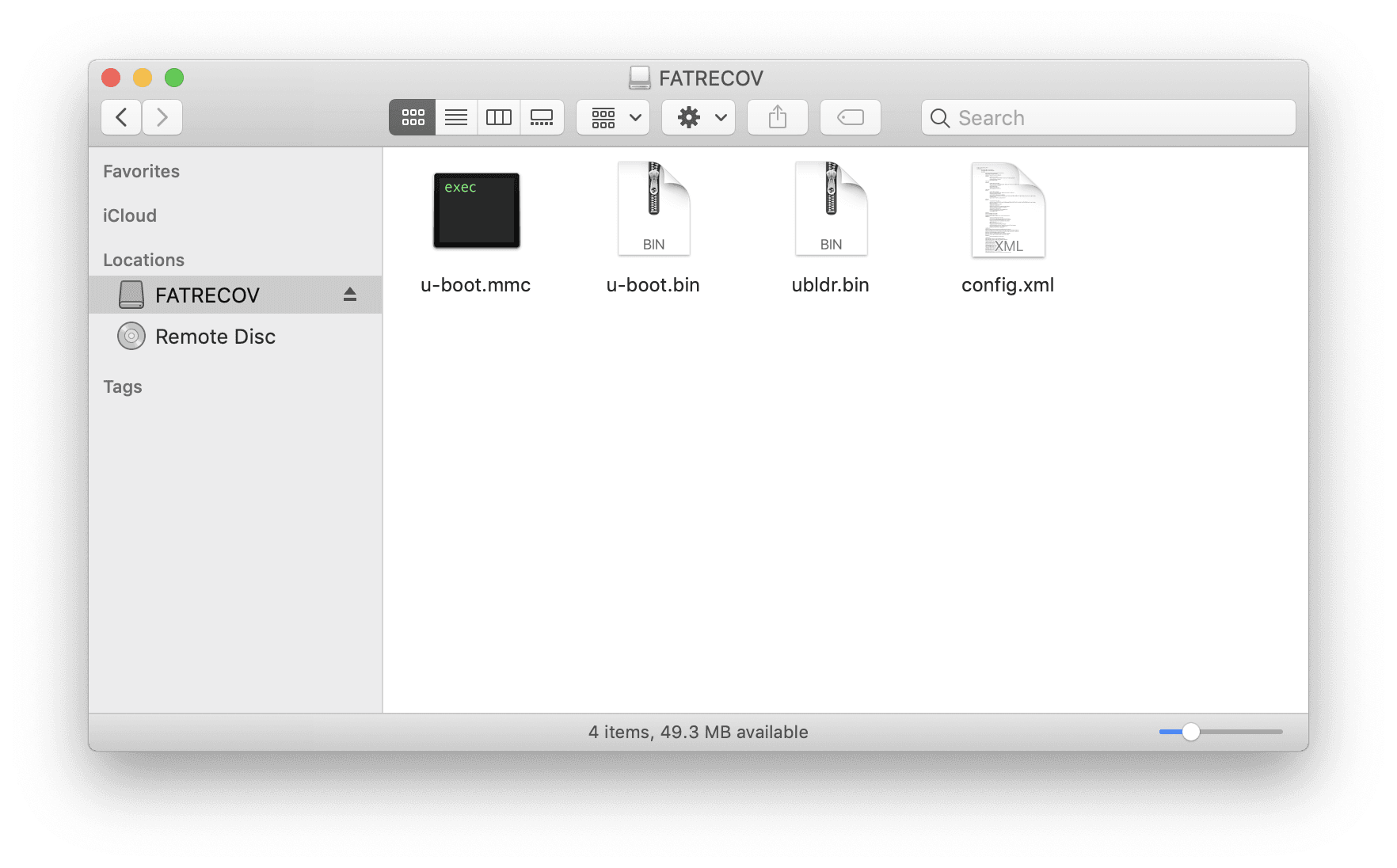
Task: Click the Locations sidebar heading
Action: (x=143, y=260)
